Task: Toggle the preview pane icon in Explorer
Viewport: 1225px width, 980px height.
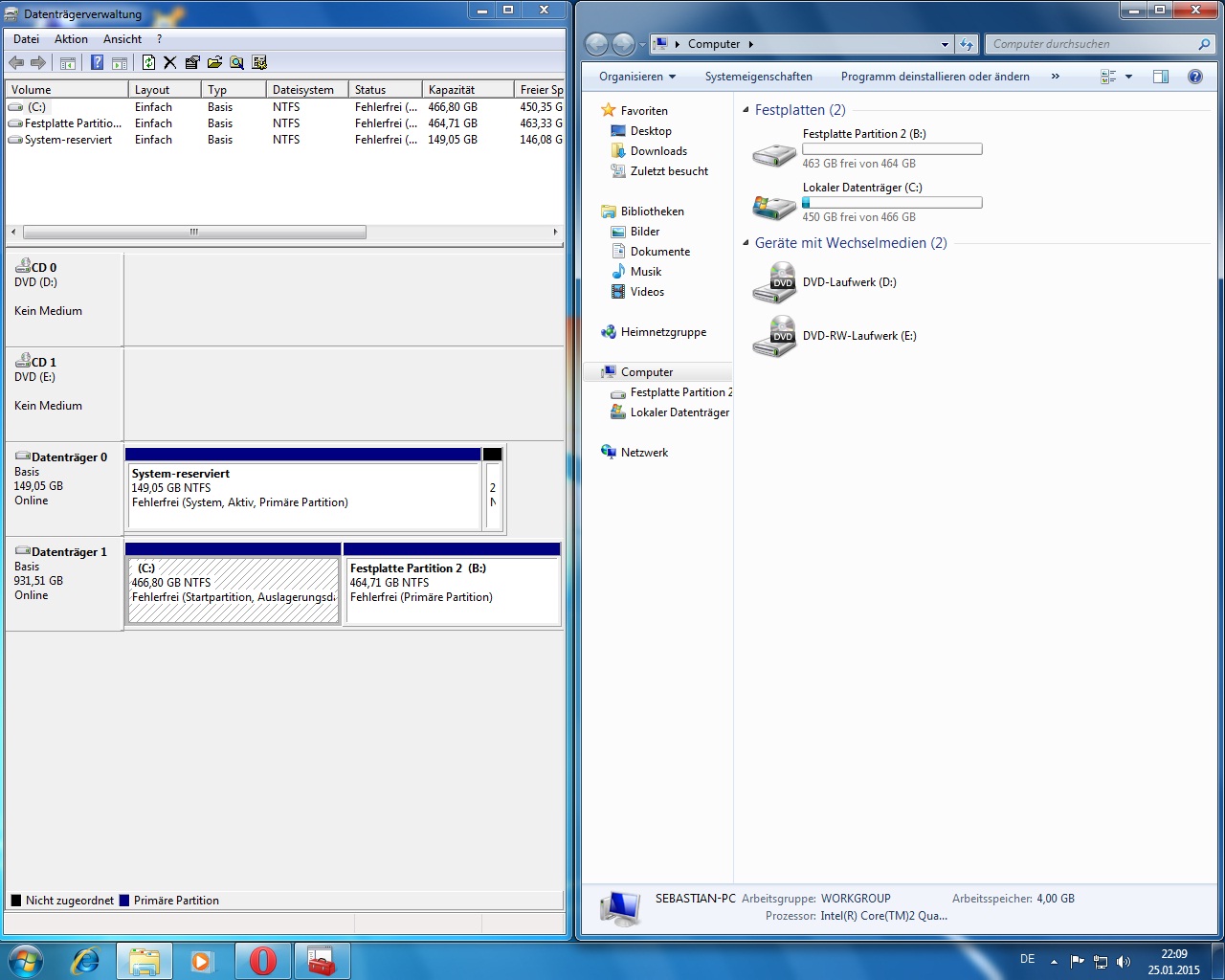Action: point(1161,77)
